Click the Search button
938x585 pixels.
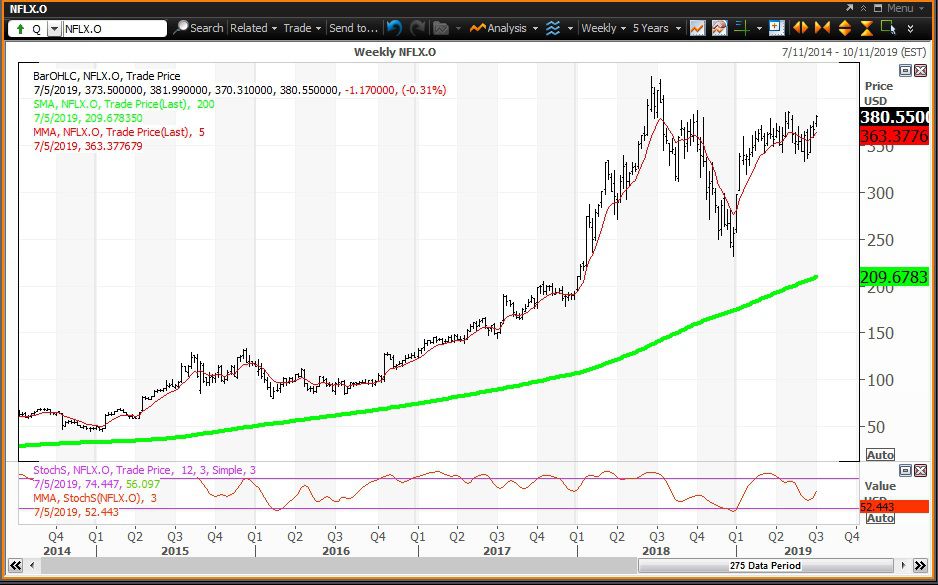[x=199, y=28]
